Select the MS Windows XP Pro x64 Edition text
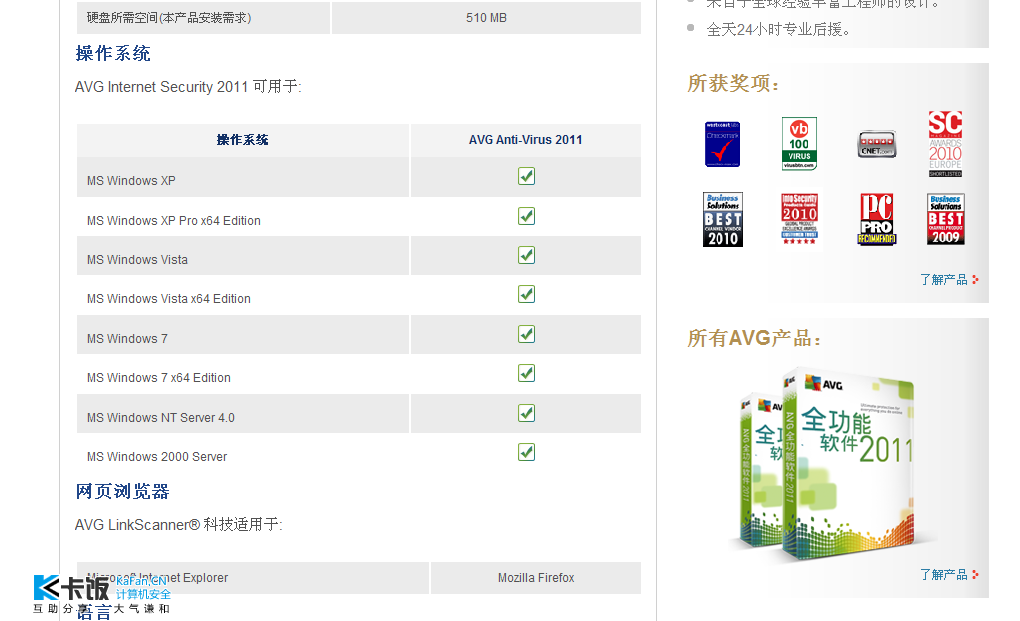This screenshot has height=621, width=1020. pyautogui.click(x=174, y=221)
